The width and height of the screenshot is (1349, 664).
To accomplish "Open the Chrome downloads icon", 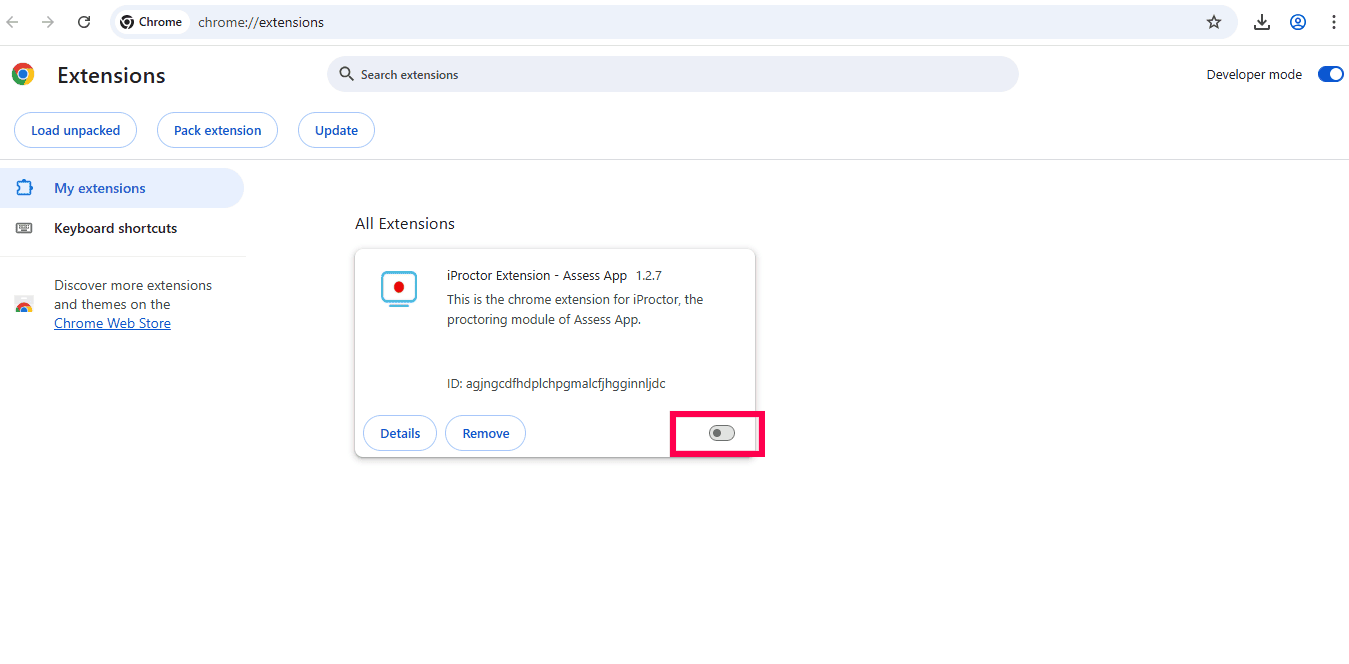I will point(1261,22).
